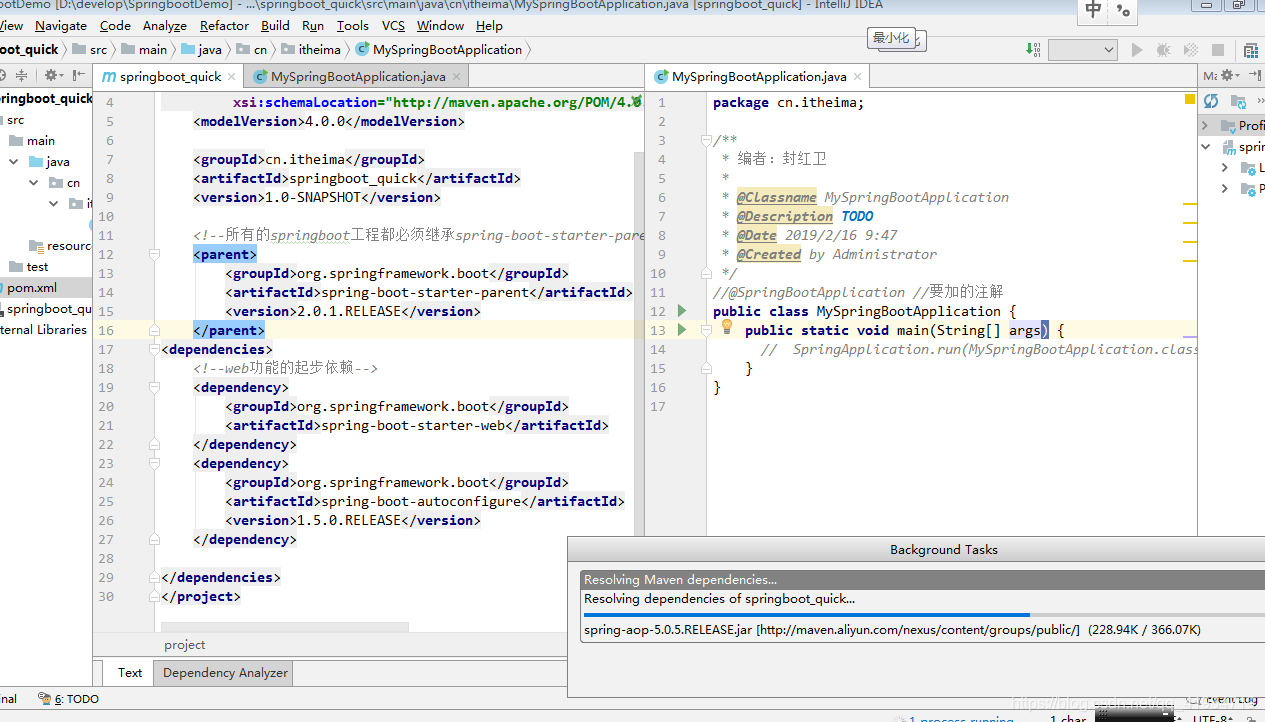Screen dimensions: 1265x722
Task: Open the Navigate menu
Action: coord(60,26)
